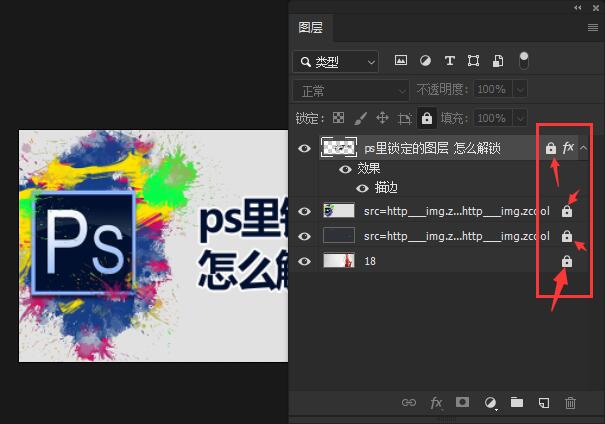Open the layers panel menu
The width and height of the screenshot is (605, 424).
coord(593,27)
